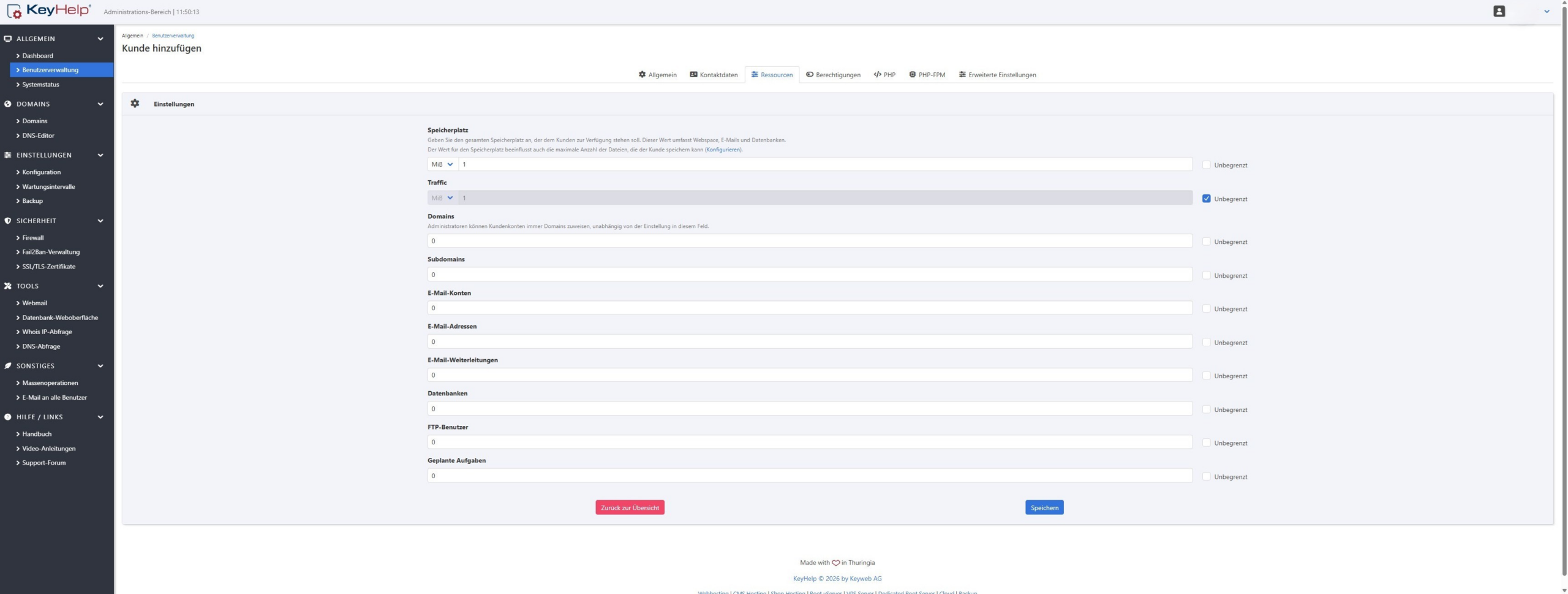Click the gear icon of the Allgemein tab
Viewport: 1568px width, 594px height.
(x=642, y=74)
